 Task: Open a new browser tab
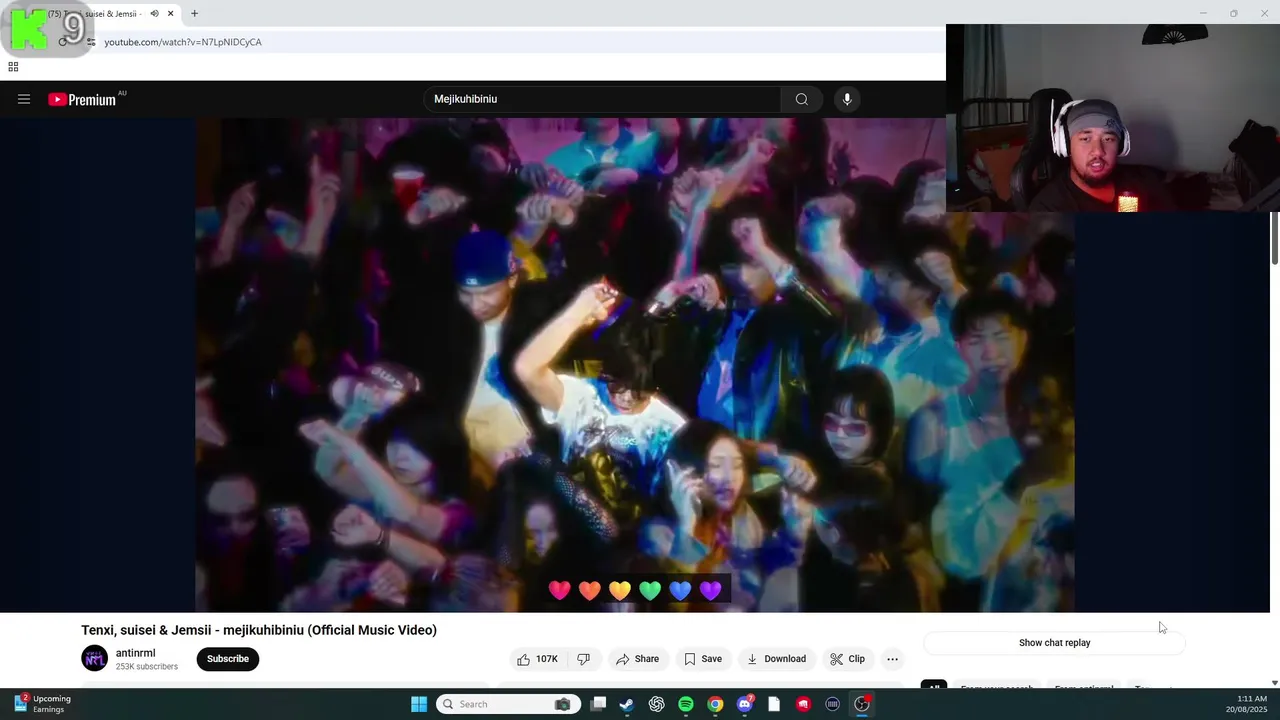194,14
